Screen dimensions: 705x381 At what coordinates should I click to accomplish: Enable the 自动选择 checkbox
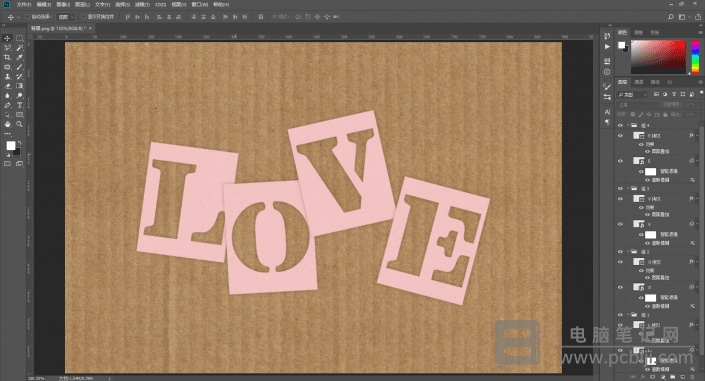(x=27, y=17)
